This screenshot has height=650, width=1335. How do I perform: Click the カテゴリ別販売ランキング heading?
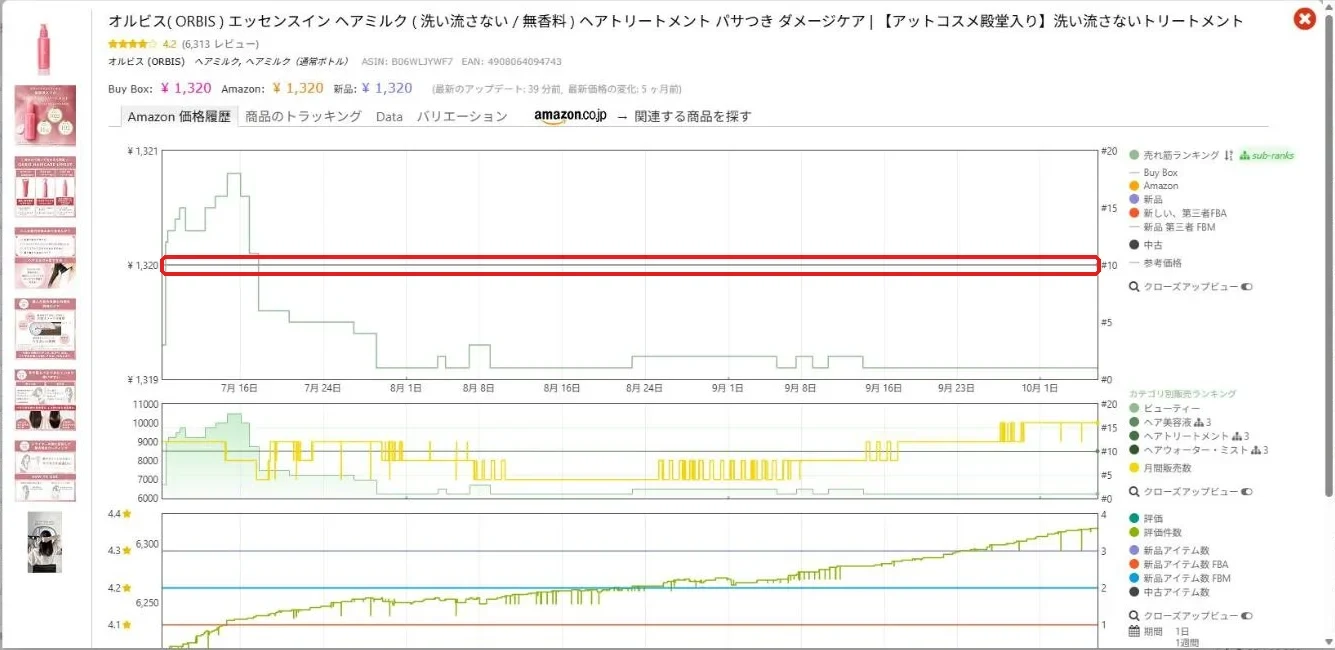tap(1183, 394)
